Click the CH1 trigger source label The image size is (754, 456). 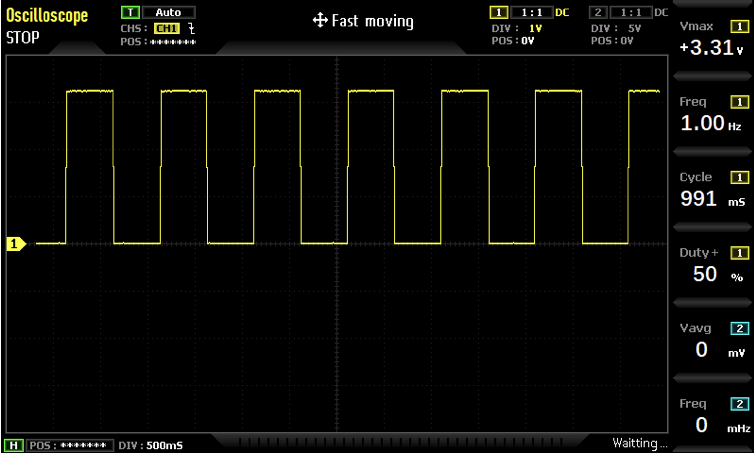167,29
